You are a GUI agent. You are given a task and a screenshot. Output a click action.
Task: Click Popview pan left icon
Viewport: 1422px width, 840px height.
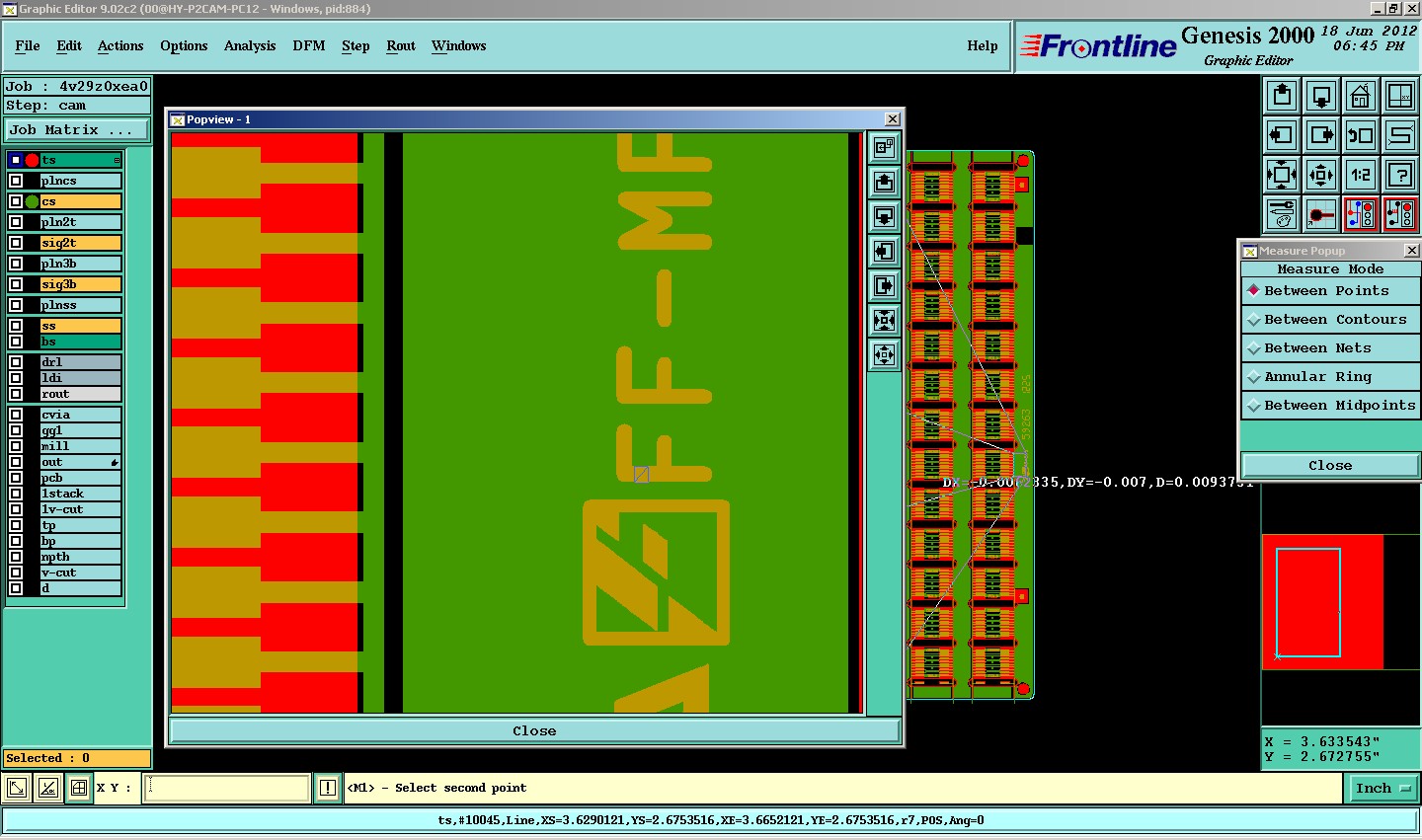(x=884, y=252)
